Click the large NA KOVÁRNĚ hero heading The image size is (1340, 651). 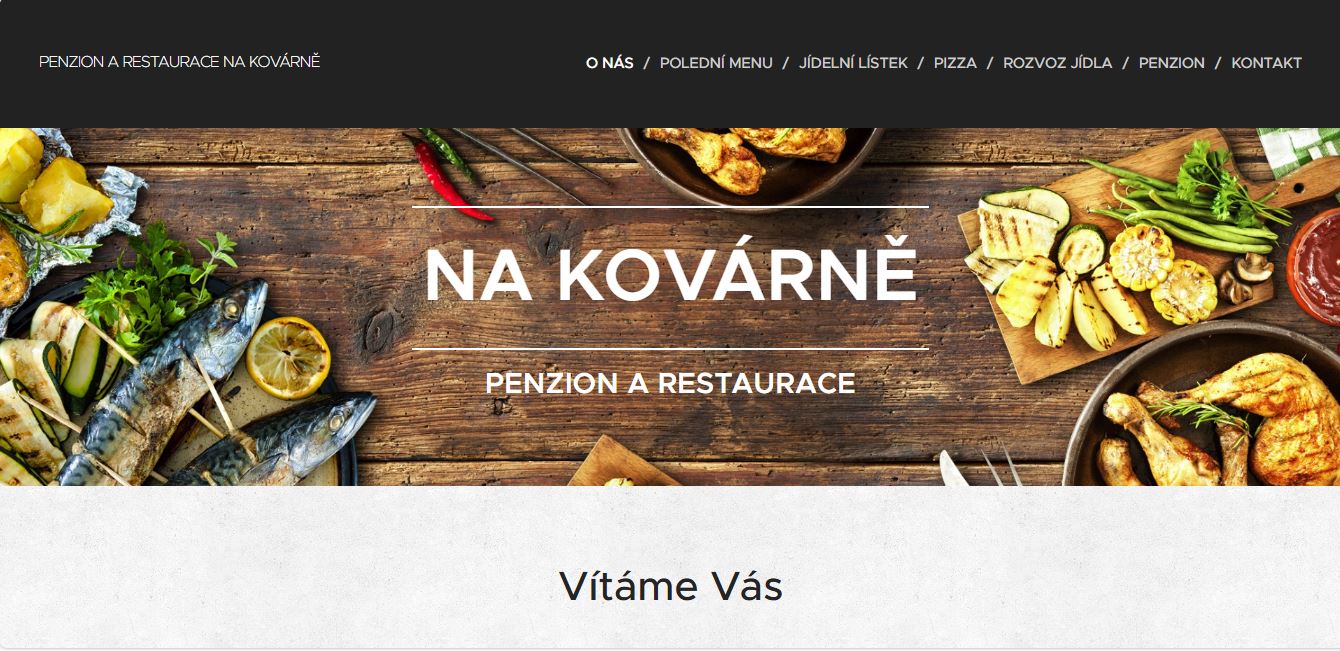(x=670, y=275)
